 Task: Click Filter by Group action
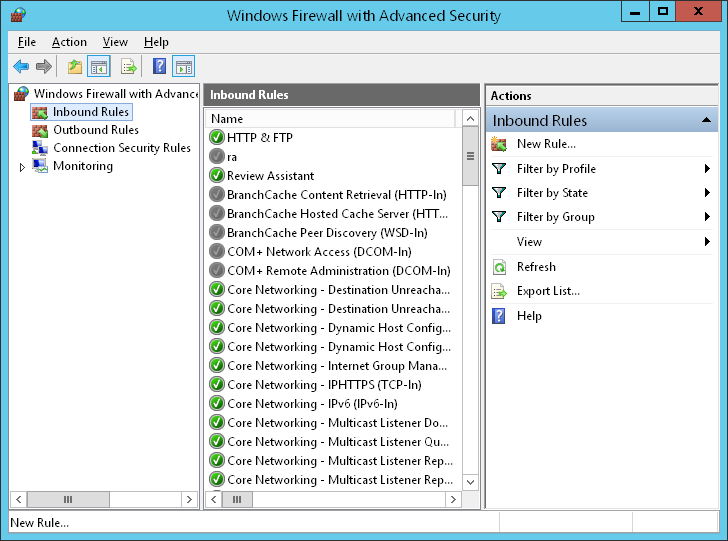555,217
